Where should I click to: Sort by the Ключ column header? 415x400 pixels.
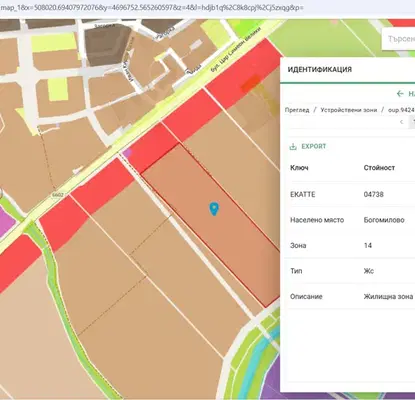pyautogui.click(x=299, y=168)
